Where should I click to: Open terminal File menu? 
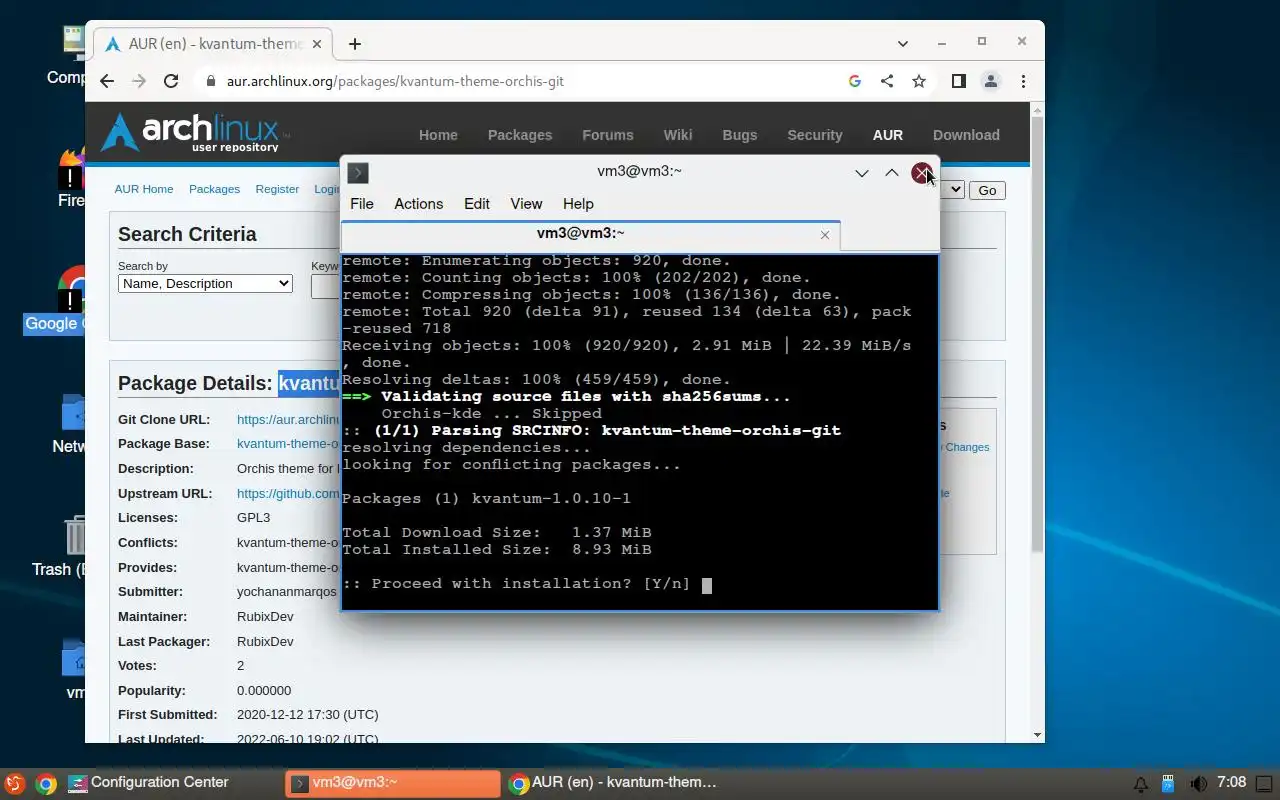coord(362,204)
